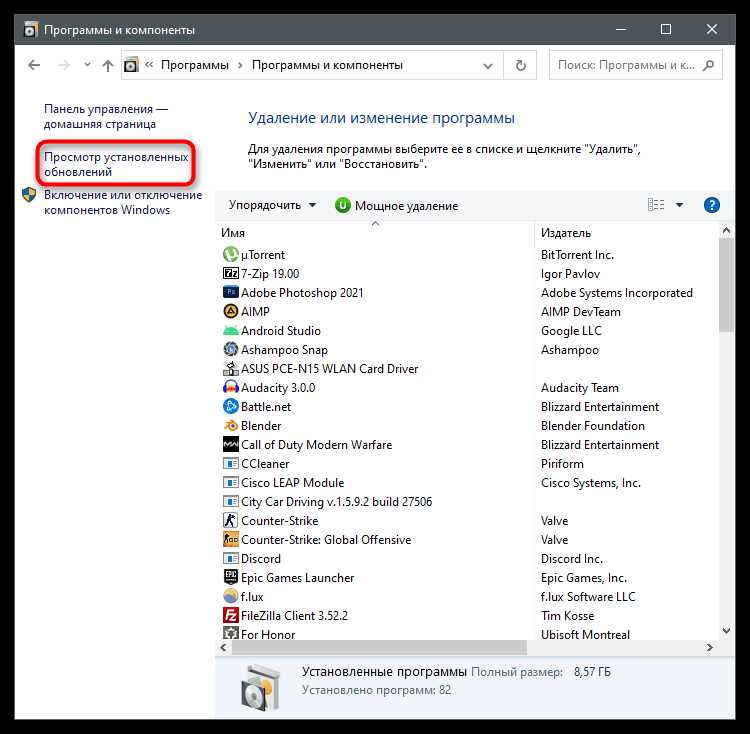Click publisher Igor Pavlov
750x734 pixels.
[570, 274]
